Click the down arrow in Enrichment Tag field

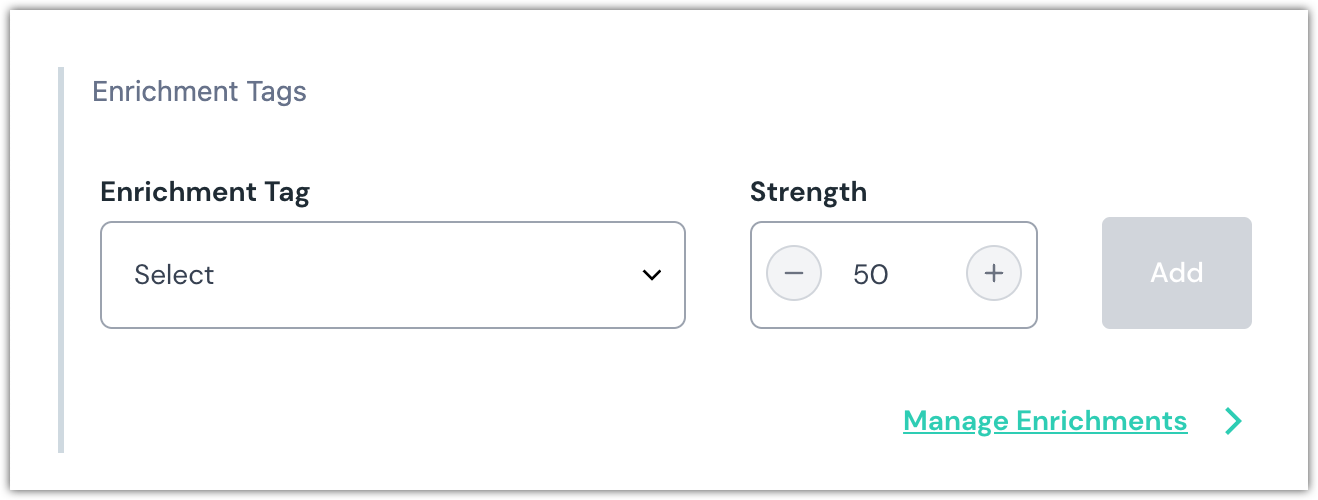coord(652,275)
